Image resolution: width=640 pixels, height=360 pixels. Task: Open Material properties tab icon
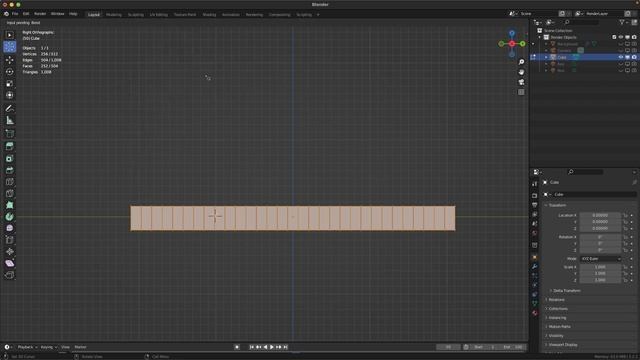pyautogui.click(x=535, y=313)
